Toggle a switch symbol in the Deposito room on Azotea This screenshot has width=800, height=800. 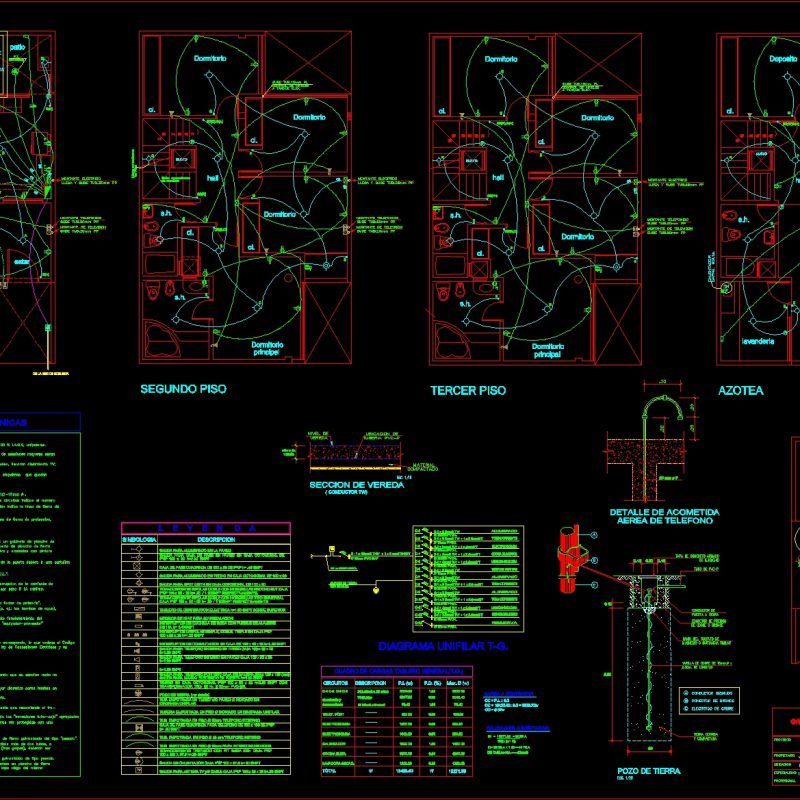point(766,114)
